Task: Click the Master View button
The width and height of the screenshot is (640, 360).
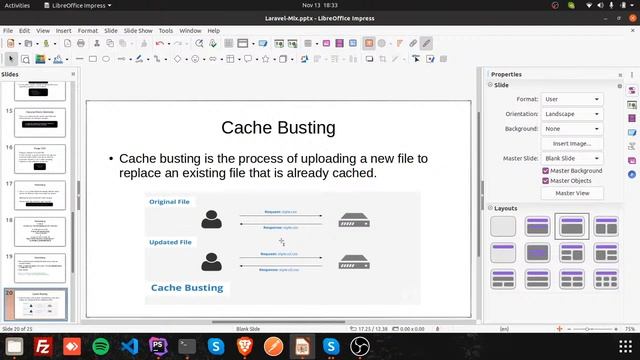Action: coord(572,193)
